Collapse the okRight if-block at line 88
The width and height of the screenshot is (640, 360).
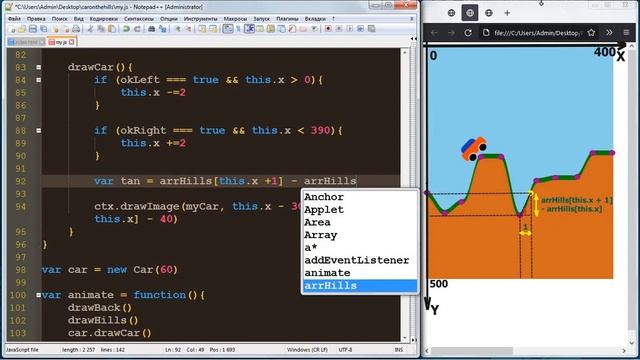pyautogui.click(x=38, y=131)
